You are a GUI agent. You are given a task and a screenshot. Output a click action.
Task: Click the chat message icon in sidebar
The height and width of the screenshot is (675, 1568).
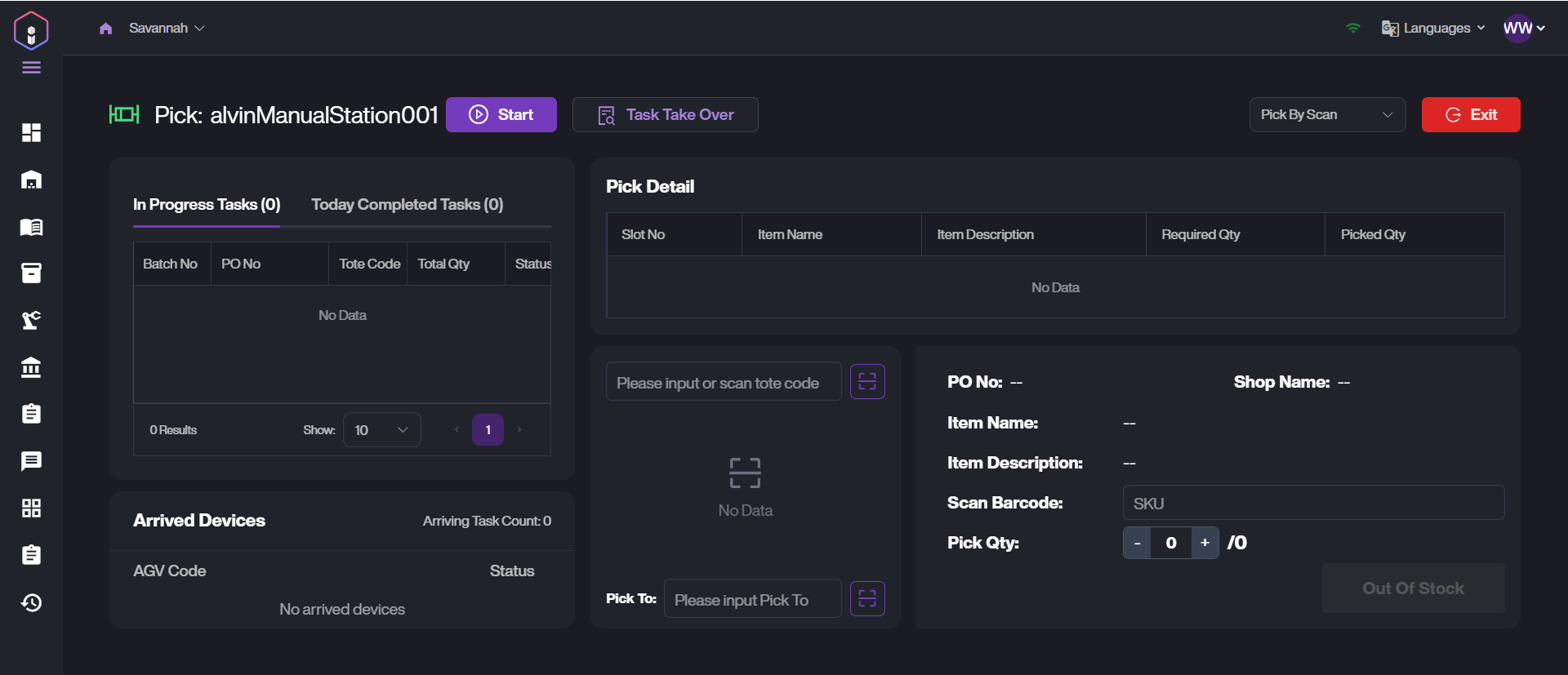pyautogui.click(x=31, y=461)
